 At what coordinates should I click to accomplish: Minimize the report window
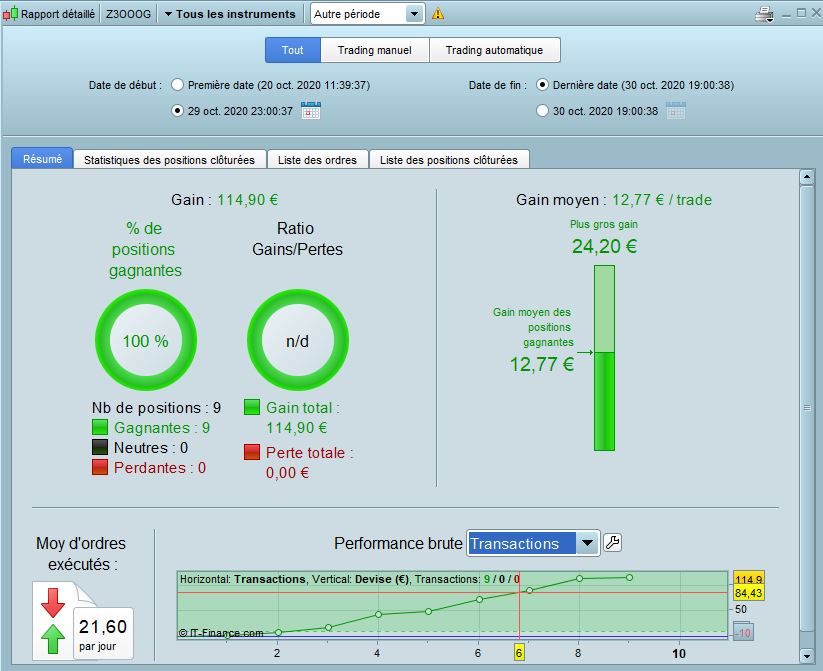[x=786, y=15]
